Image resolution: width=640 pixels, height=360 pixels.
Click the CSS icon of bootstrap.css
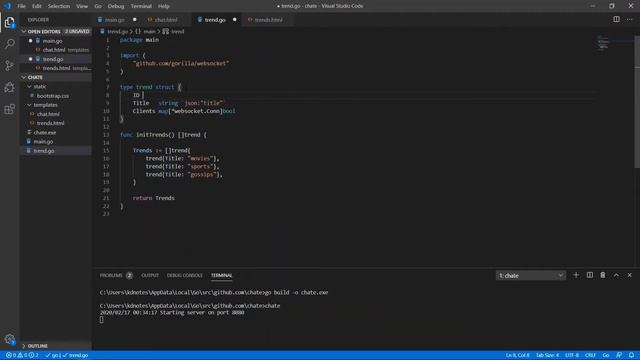[32, 96]
